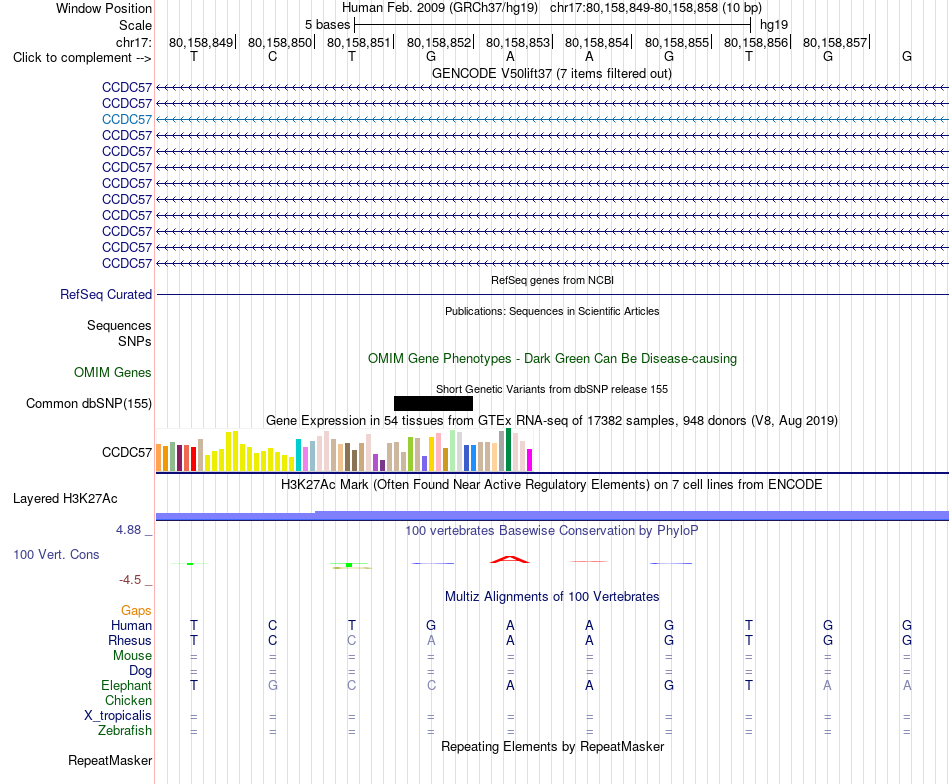Click 'Short Genetic Variants from dbSNP release 155'
950x784 pixels.
552,389
